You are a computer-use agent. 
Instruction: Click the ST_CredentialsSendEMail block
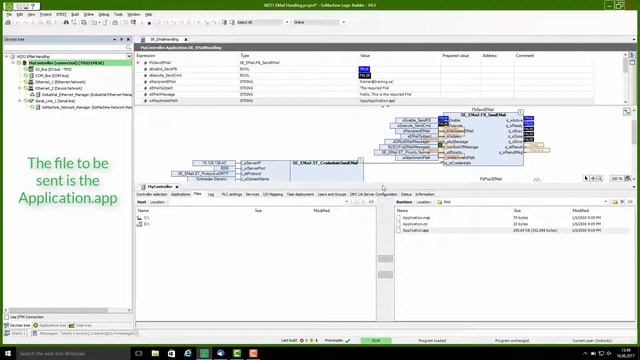[x=327, y=171]
